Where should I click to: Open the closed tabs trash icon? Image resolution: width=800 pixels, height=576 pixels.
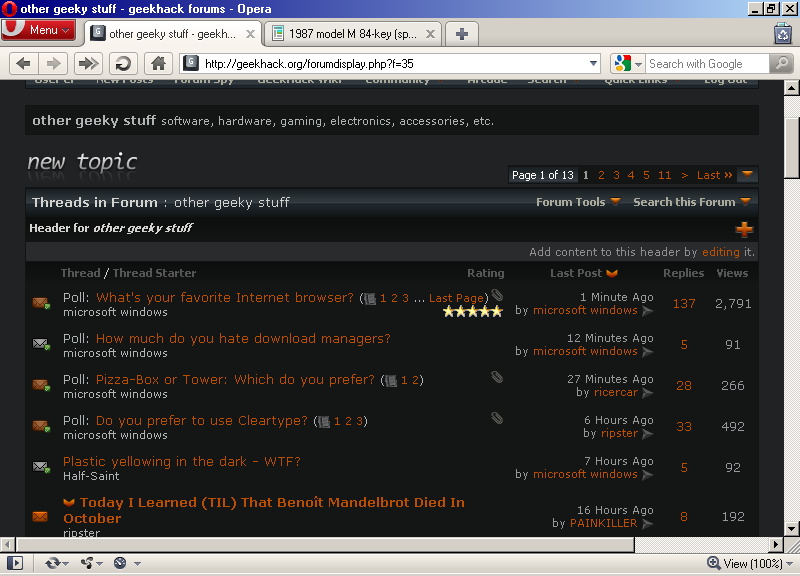[x=782, y=33]
